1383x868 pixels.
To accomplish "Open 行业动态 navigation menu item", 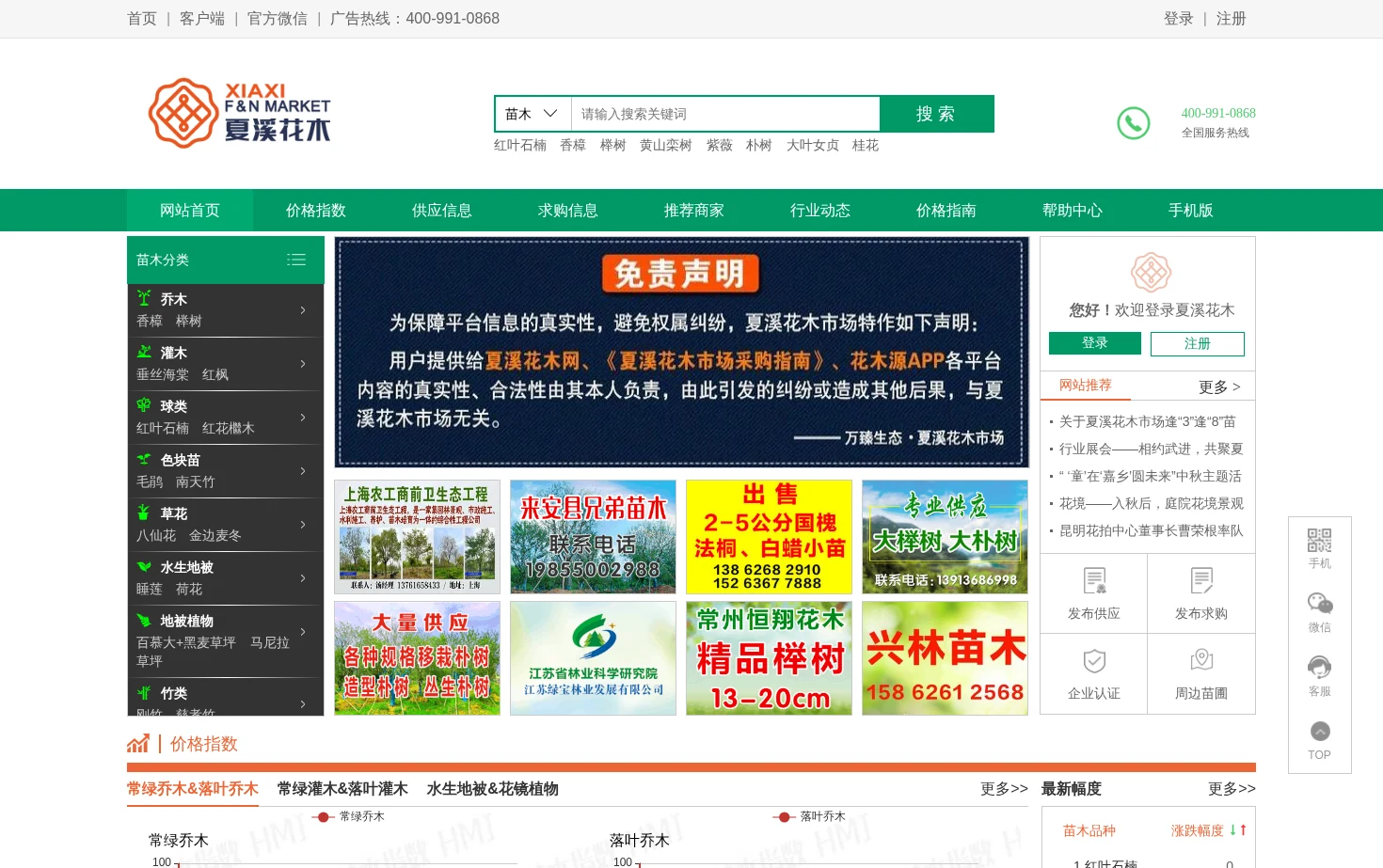I will tap(820, 210).
